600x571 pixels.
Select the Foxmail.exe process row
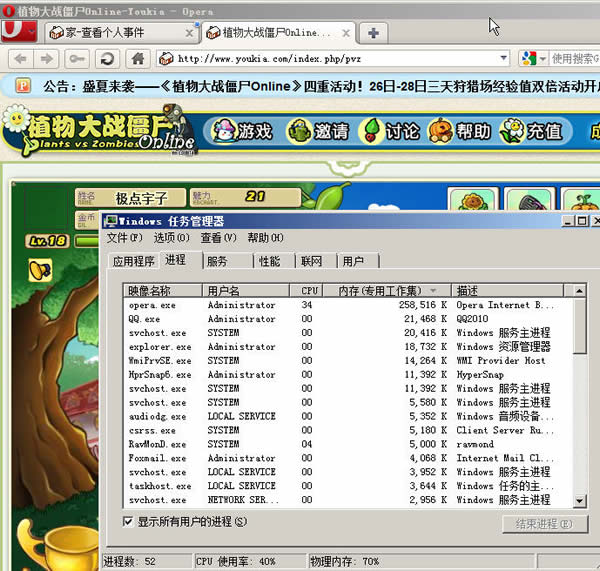pyautogui.click(x=349, y=458)
